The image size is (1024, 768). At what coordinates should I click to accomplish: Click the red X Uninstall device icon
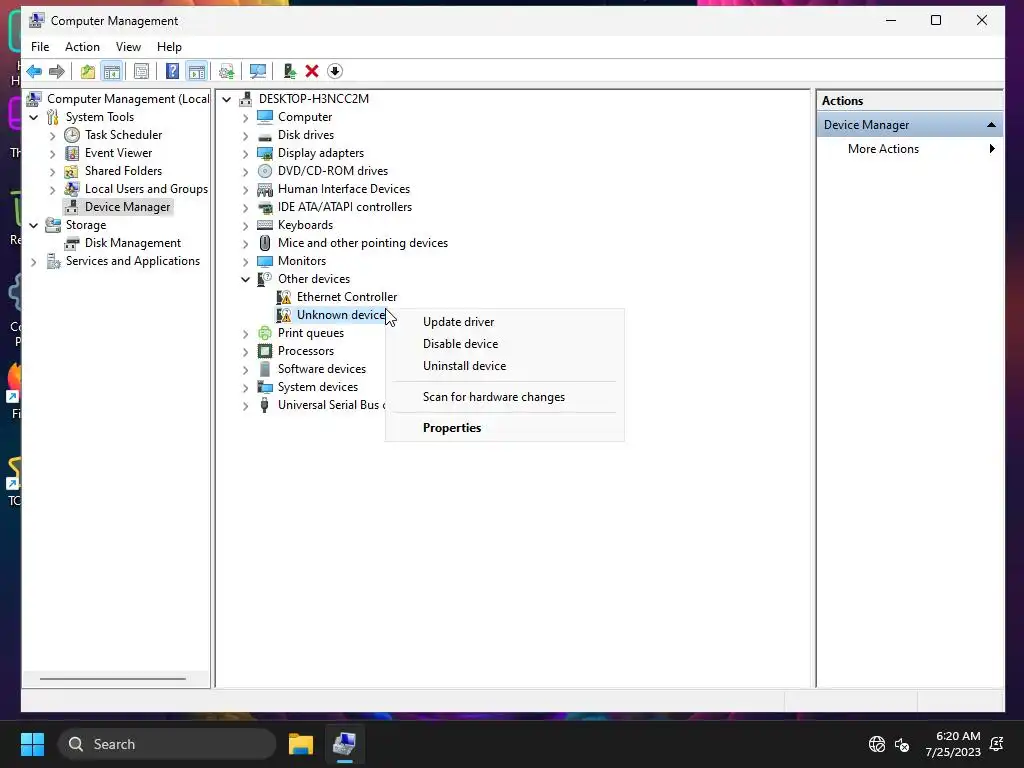[x=312, y=71]
